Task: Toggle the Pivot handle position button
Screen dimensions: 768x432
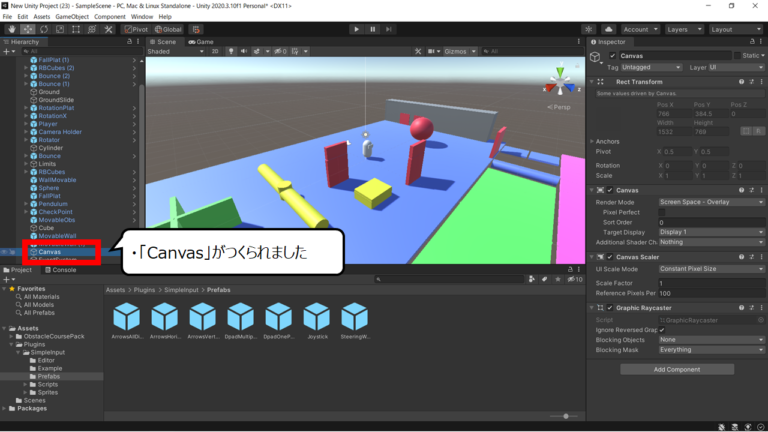Action: click(x=136, y=29)
